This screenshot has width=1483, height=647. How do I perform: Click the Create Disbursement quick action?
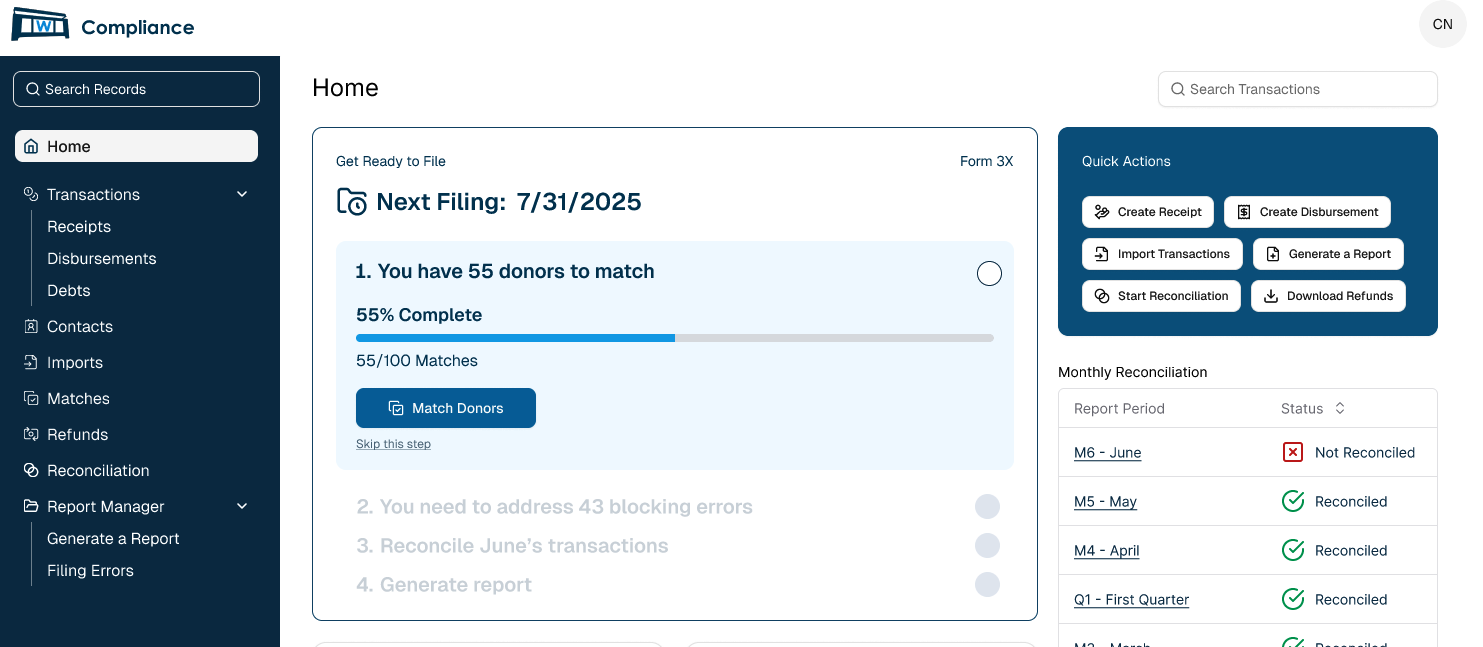click(x=1307, y=212)
